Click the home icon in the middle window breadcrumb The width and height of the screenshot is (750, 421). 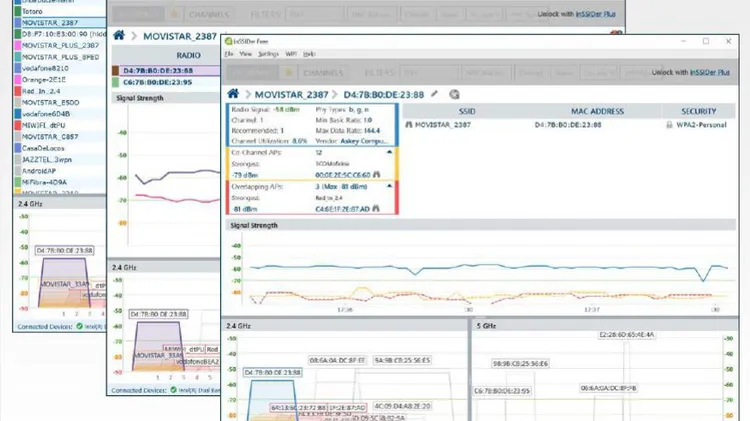pyautogui.click(x=119, y=35)
